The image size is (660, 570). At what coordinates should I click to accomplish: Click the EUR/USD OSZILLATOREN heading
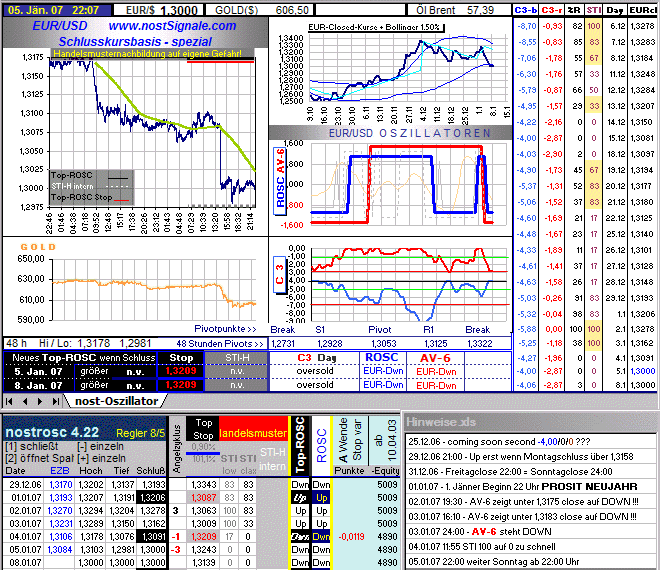[x=410, y=133]
